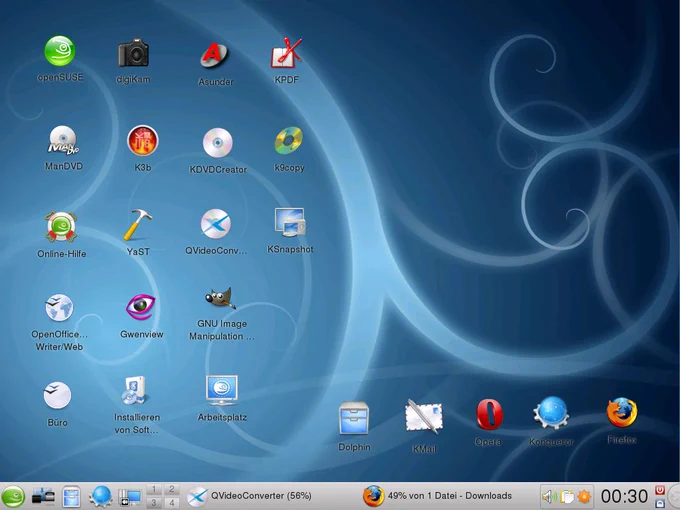Click the Konqueror globe in panel
The height and width of the screenshot is (510, 680).
(x=101, y=497)
